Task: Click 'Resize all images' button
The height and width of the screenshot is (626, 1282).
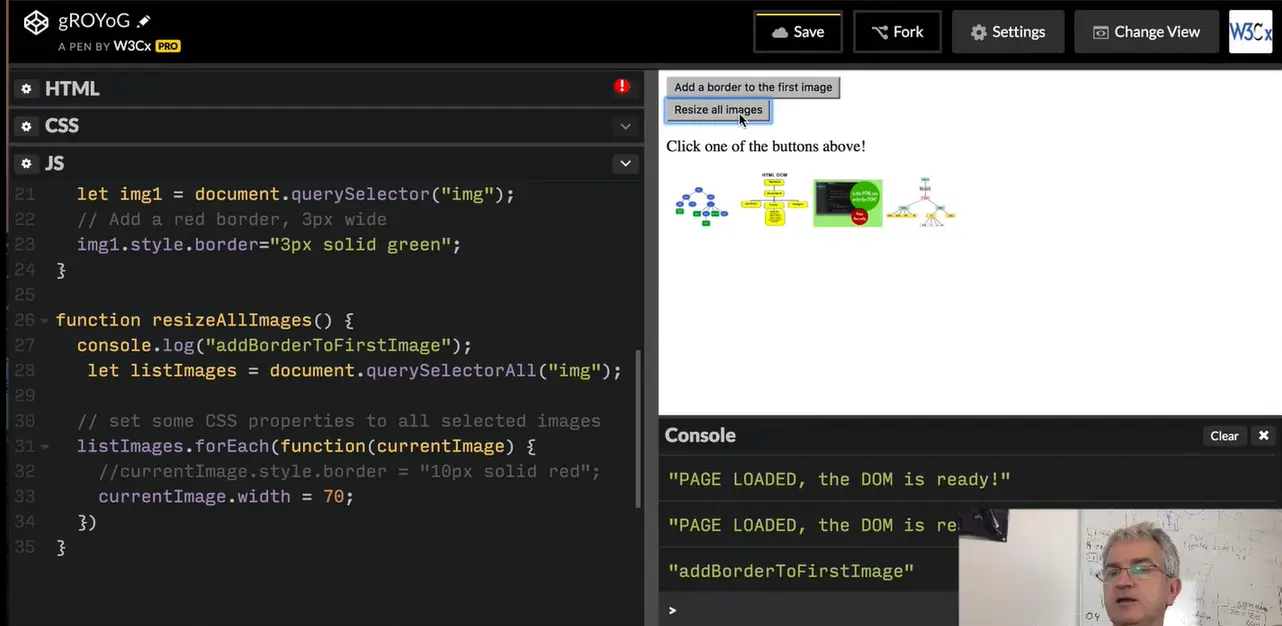Action: tap(718, 110)
